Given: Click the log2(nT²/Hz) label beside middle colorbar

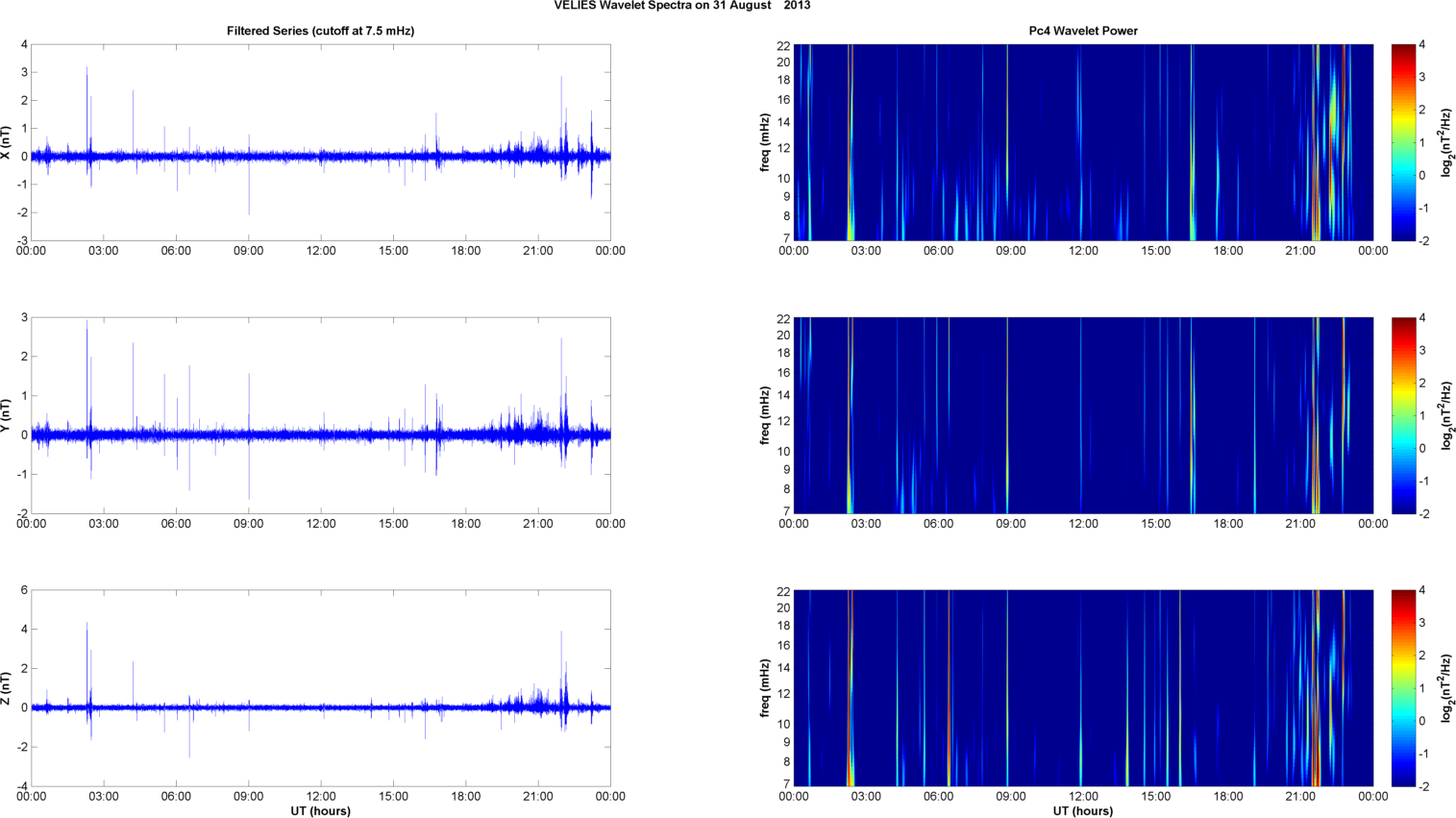Looking at the screenshot, I should pyautogui.click(x=1446, y=415).
